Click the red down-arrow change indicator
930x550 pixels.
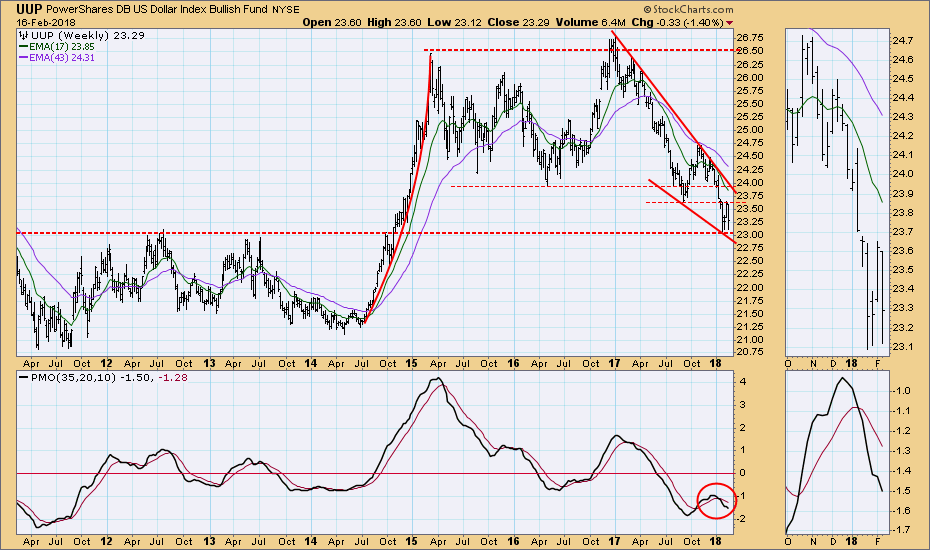(730, 23)
